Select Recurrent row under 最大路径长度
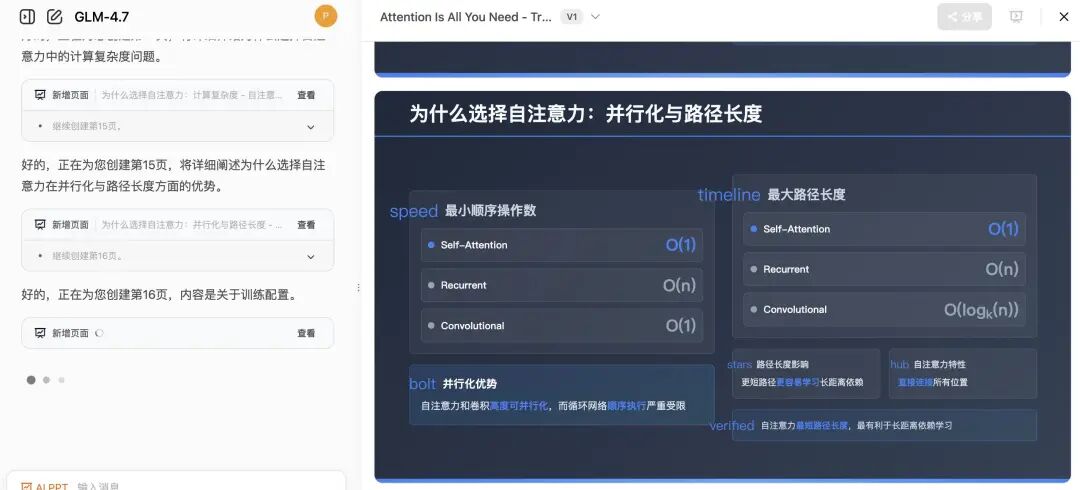The height and width of the screenshot is (490, 1080). [884, 269]
